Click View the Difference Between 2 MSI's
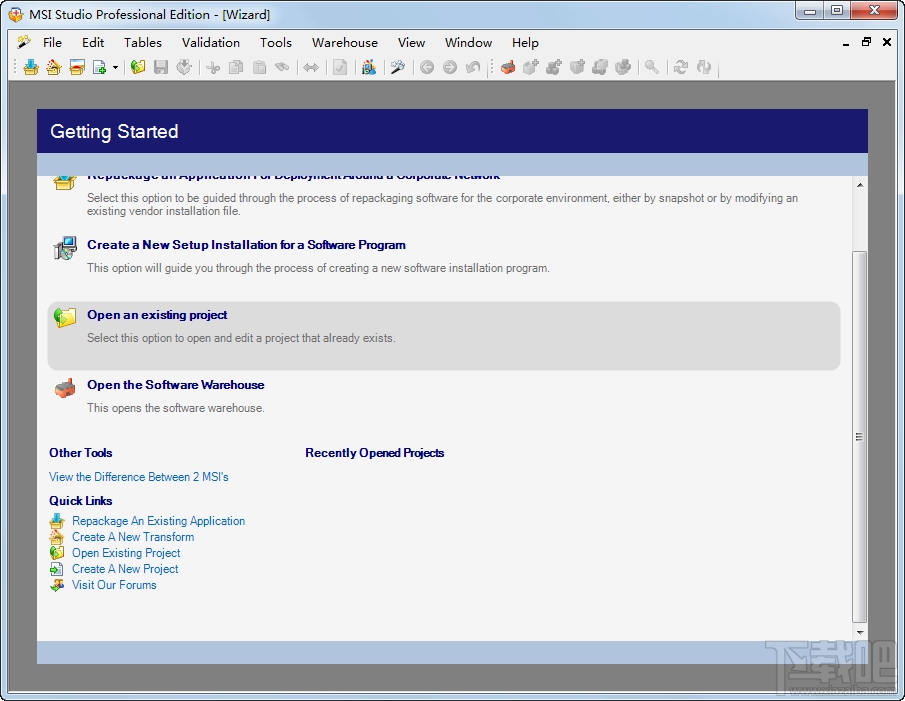905x701 pixels. coord(139,477)
